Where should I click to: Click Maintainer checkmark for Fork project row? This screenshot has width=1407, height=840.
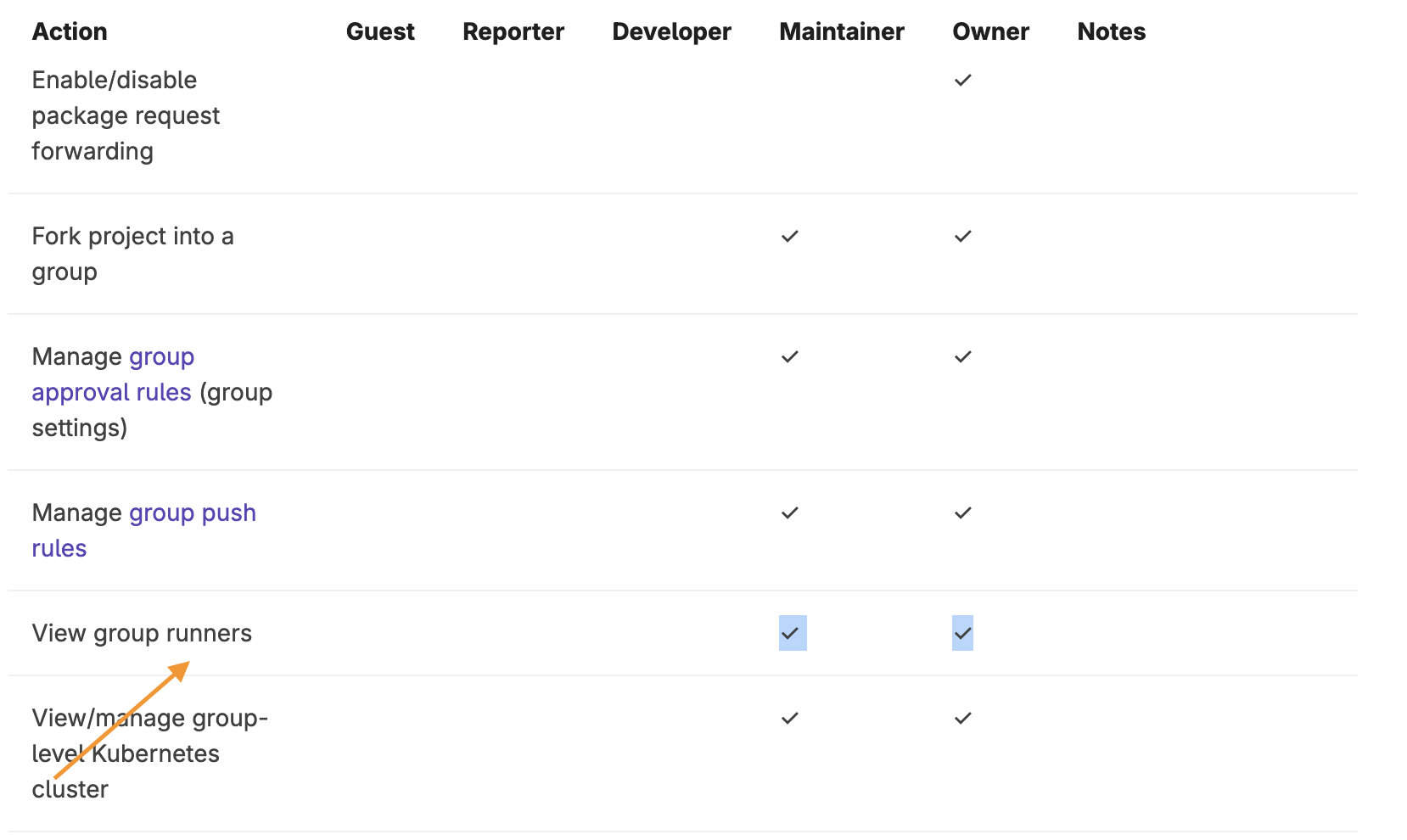pos(790,237)
